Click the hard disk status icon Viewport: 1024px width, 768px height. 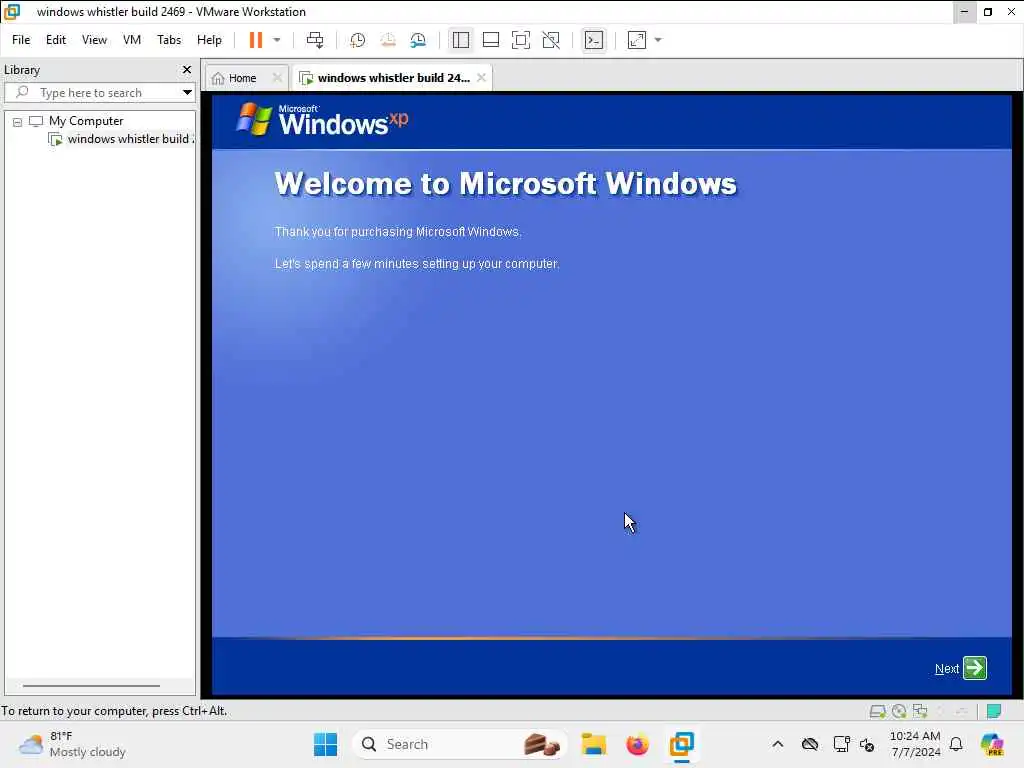pyautogui.click(x=877, y=711)
